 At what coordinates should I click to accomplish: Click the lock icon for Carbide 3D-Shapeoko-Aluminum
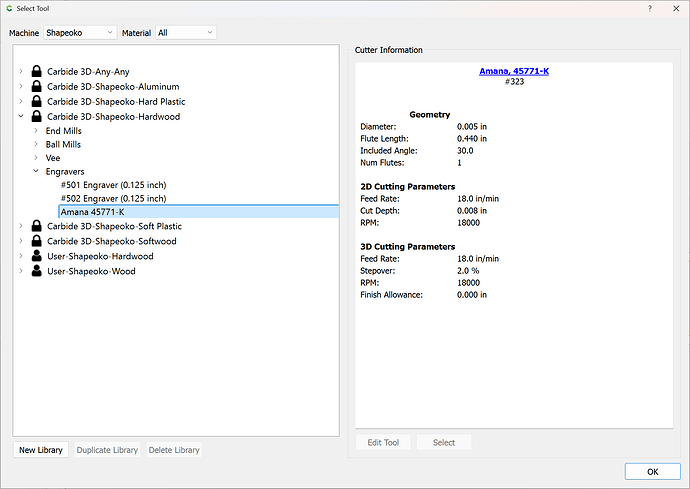(x=37, y=87)
